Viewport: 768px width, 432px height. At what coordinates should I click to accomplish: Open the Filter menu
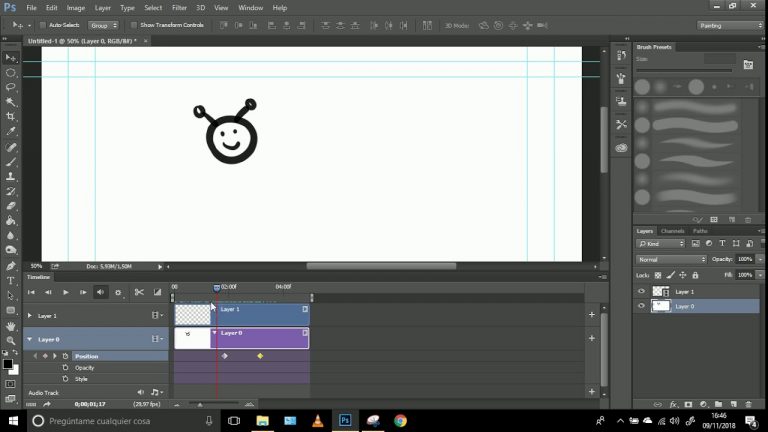pyautogui.click(x=179, y=8)
